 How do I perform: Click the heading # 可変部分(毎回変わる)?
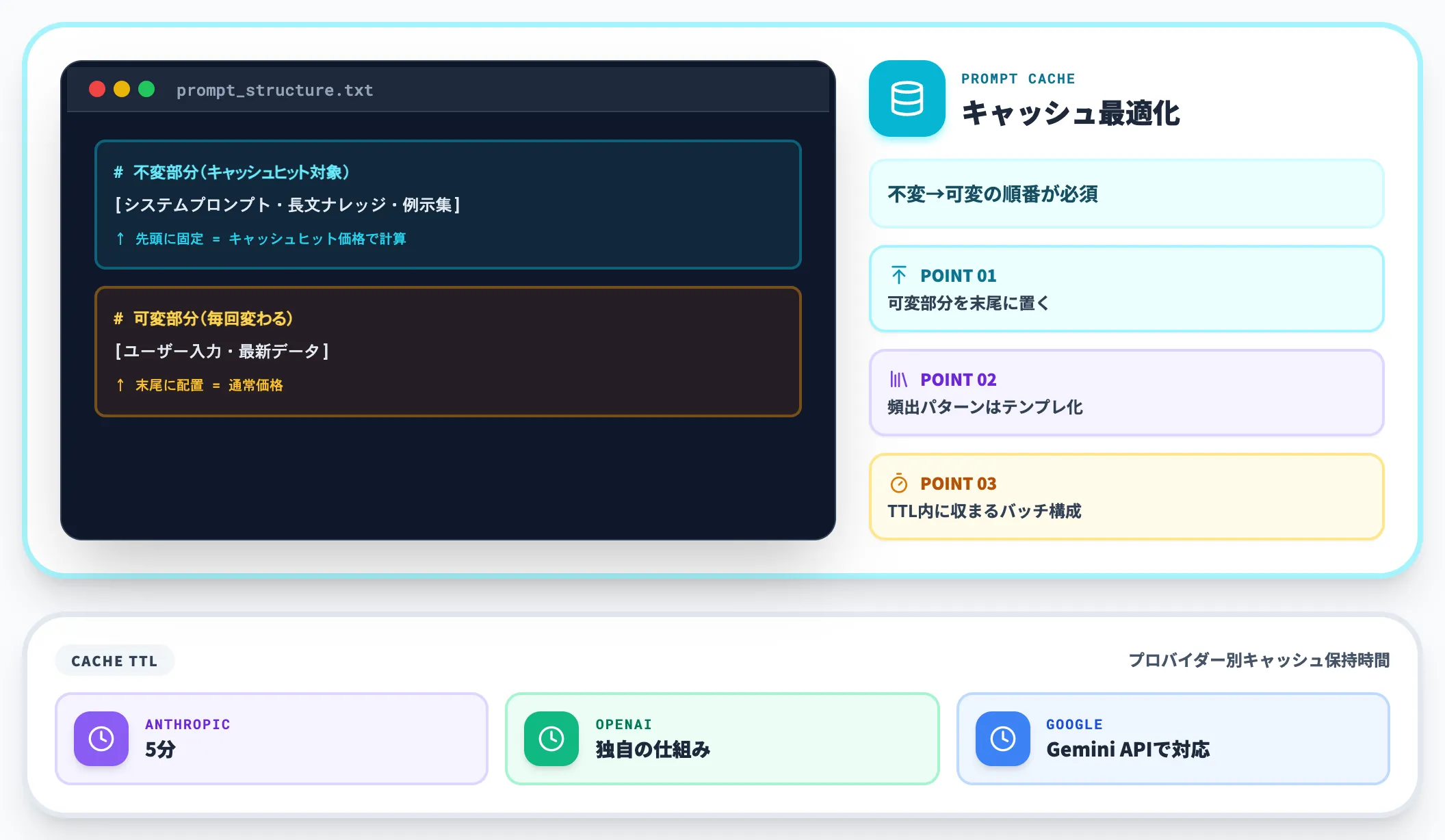coord(203,318)
